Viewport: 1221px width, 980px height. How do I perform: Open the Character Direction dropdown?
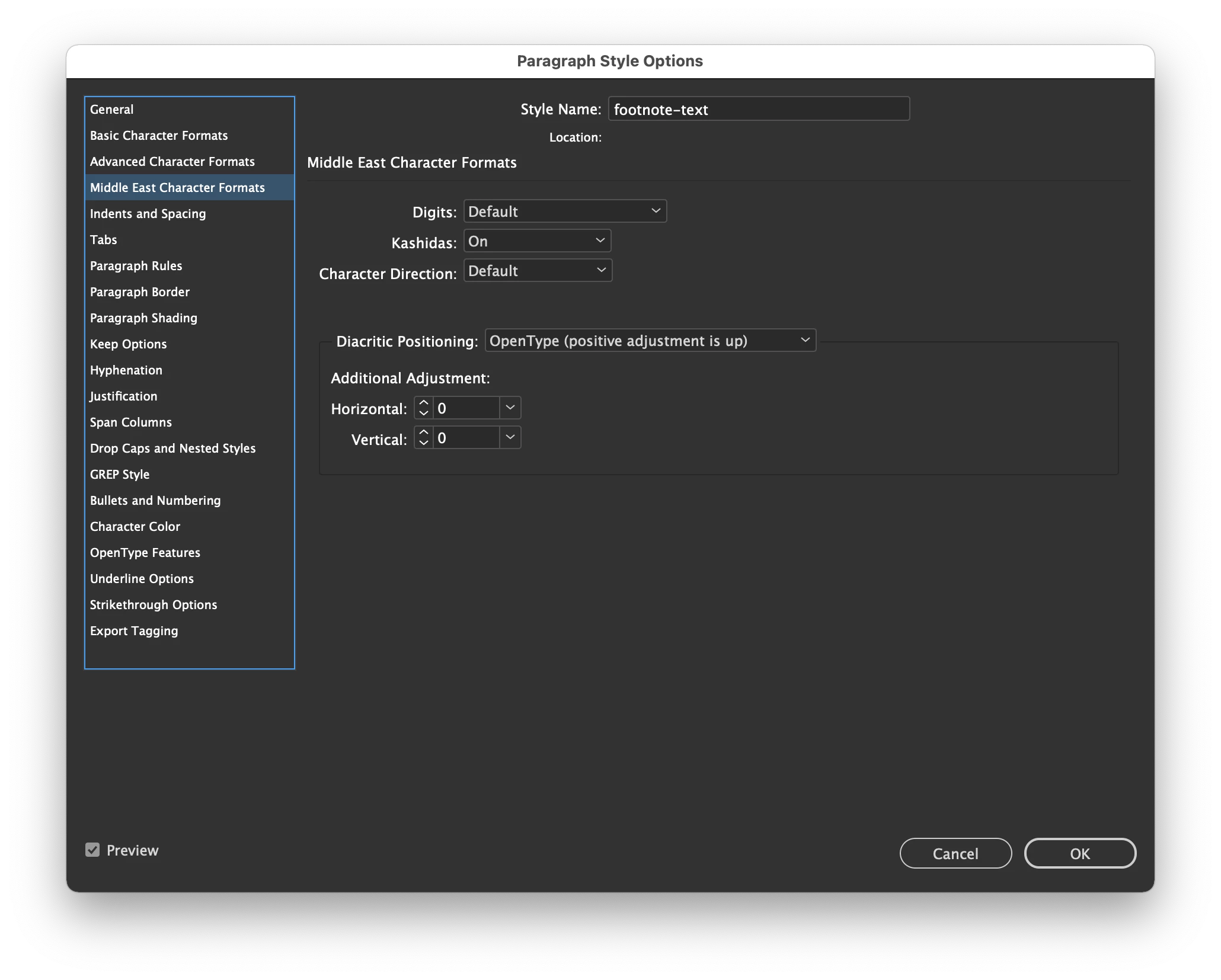coord(538,271)
